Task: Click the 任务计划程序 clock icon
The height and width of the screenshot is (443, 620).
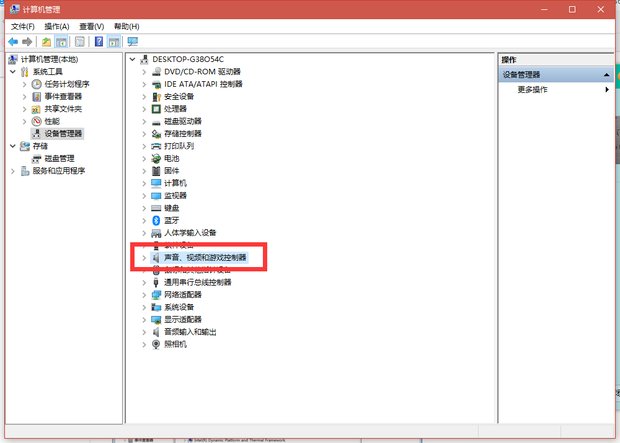Action: tap(37, 85)
